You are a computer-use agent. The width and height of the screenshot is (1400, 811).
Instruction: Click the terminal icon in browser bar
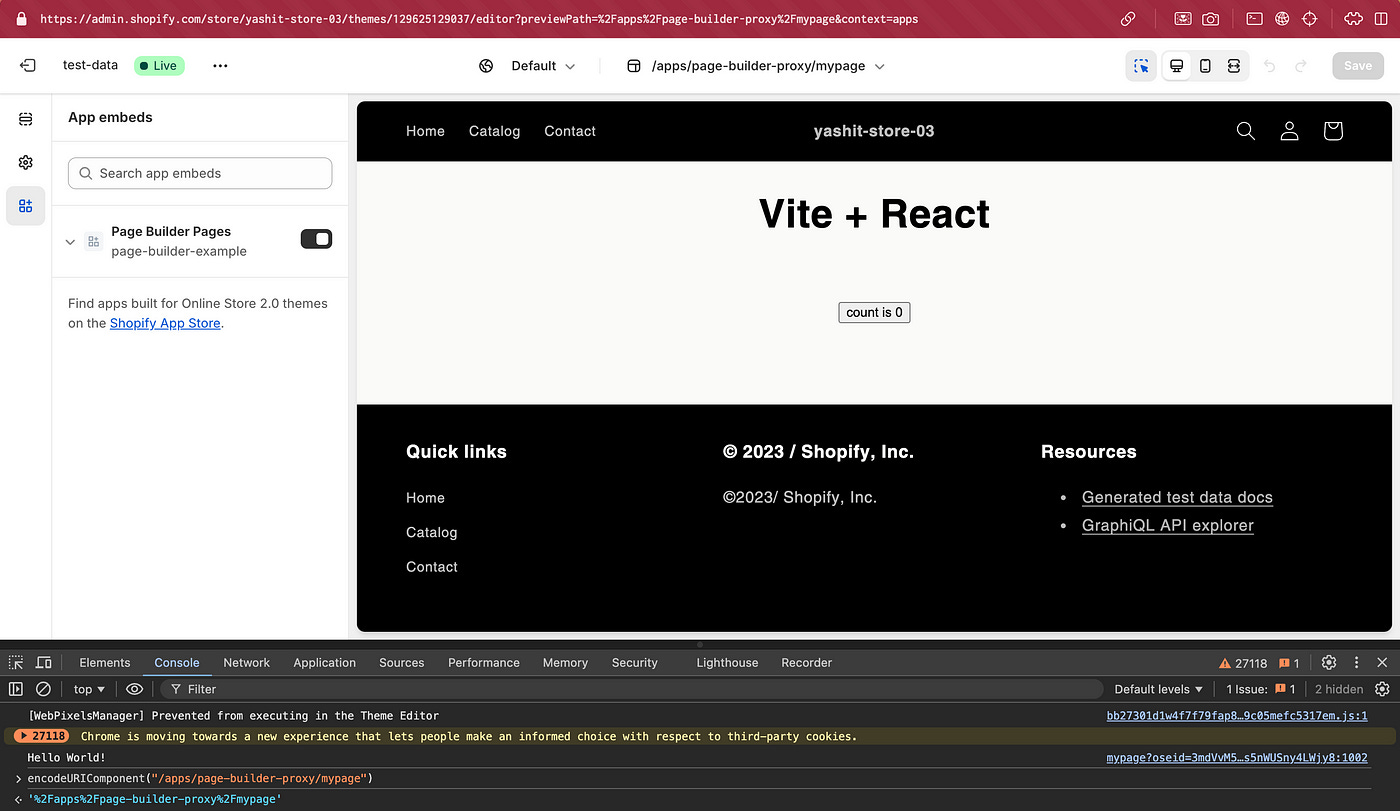click(x=1254, y=19)
